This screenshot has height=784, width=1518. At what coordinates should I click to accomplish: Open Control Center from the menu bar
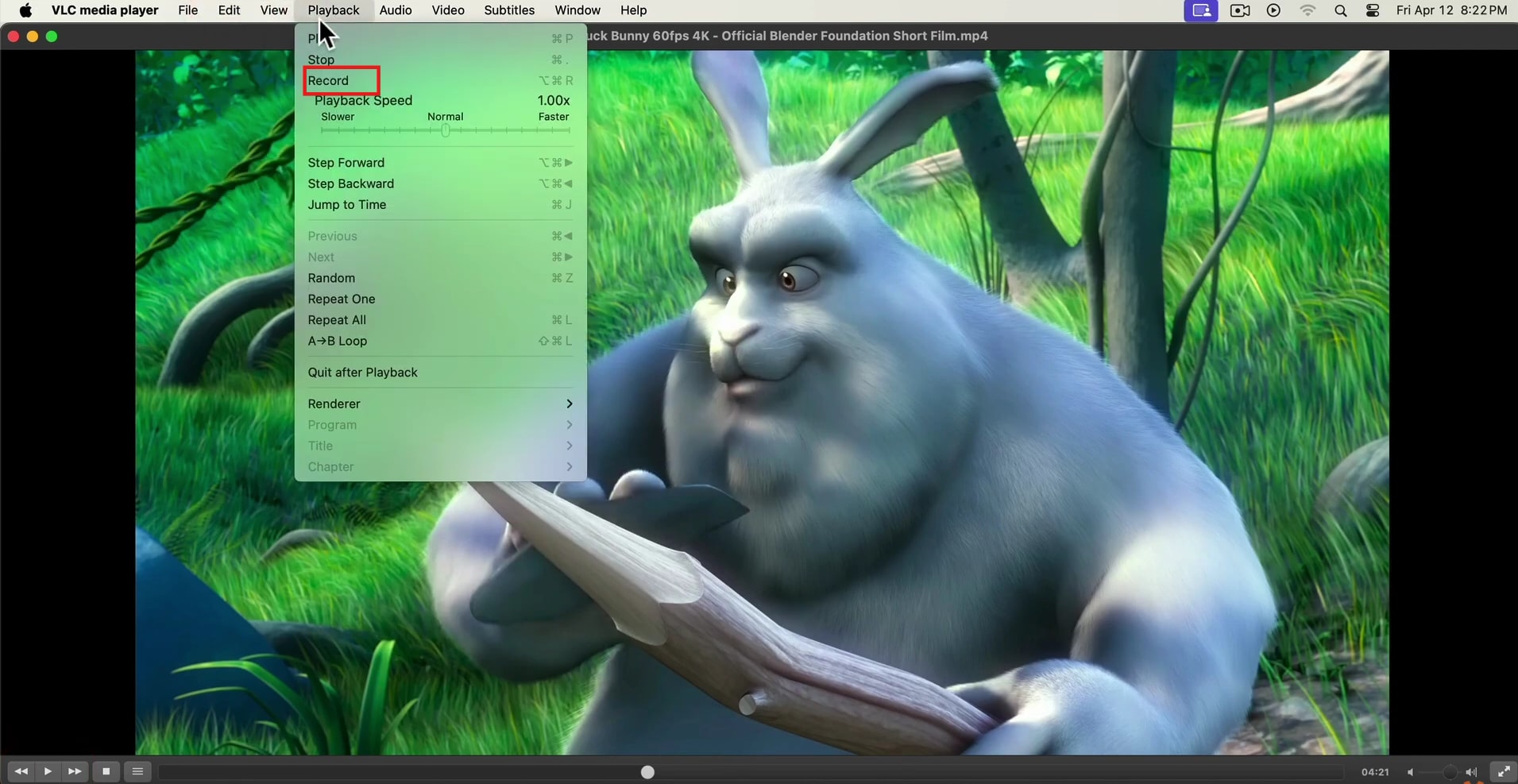point(1373,11)
